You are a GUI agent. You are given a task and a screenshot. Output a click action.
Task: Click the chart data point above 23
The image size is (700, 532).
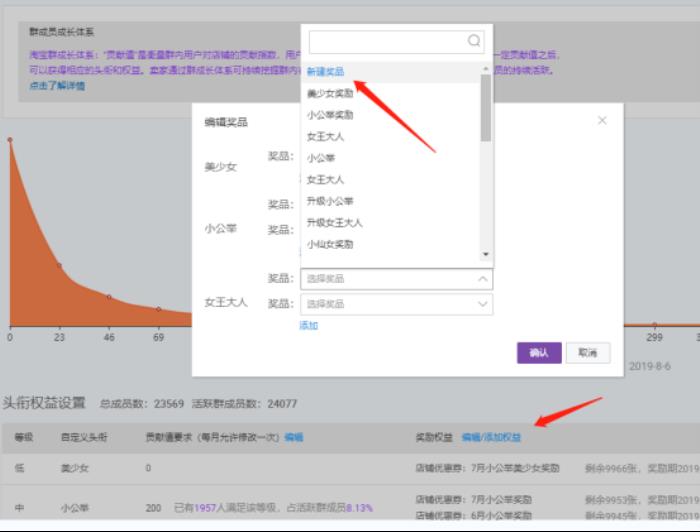59,266
